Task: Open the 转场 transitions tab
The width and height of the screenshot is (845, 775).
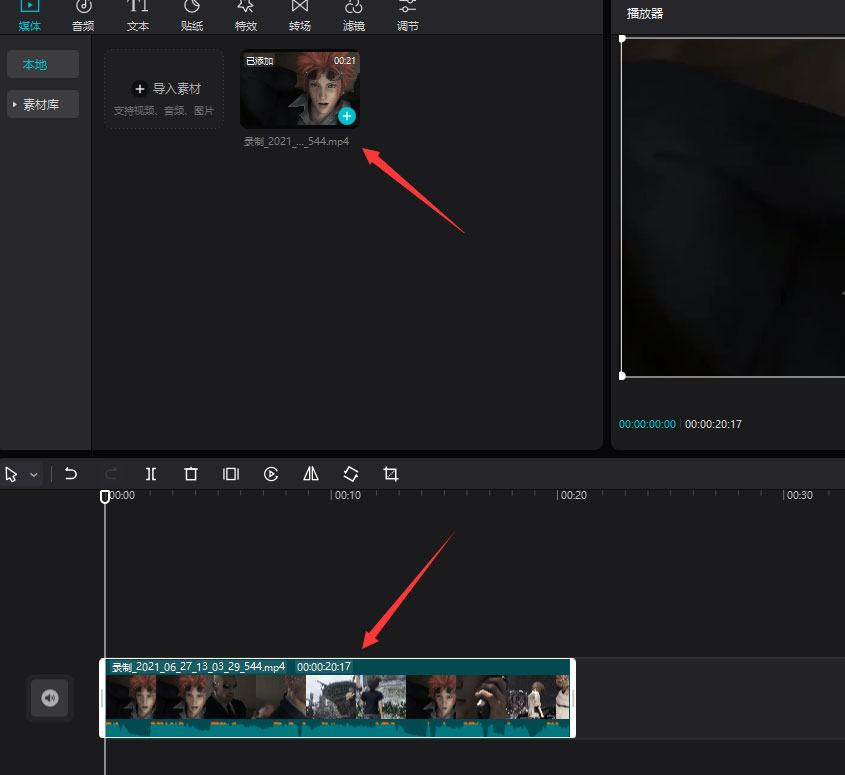Action: [299, 15]
